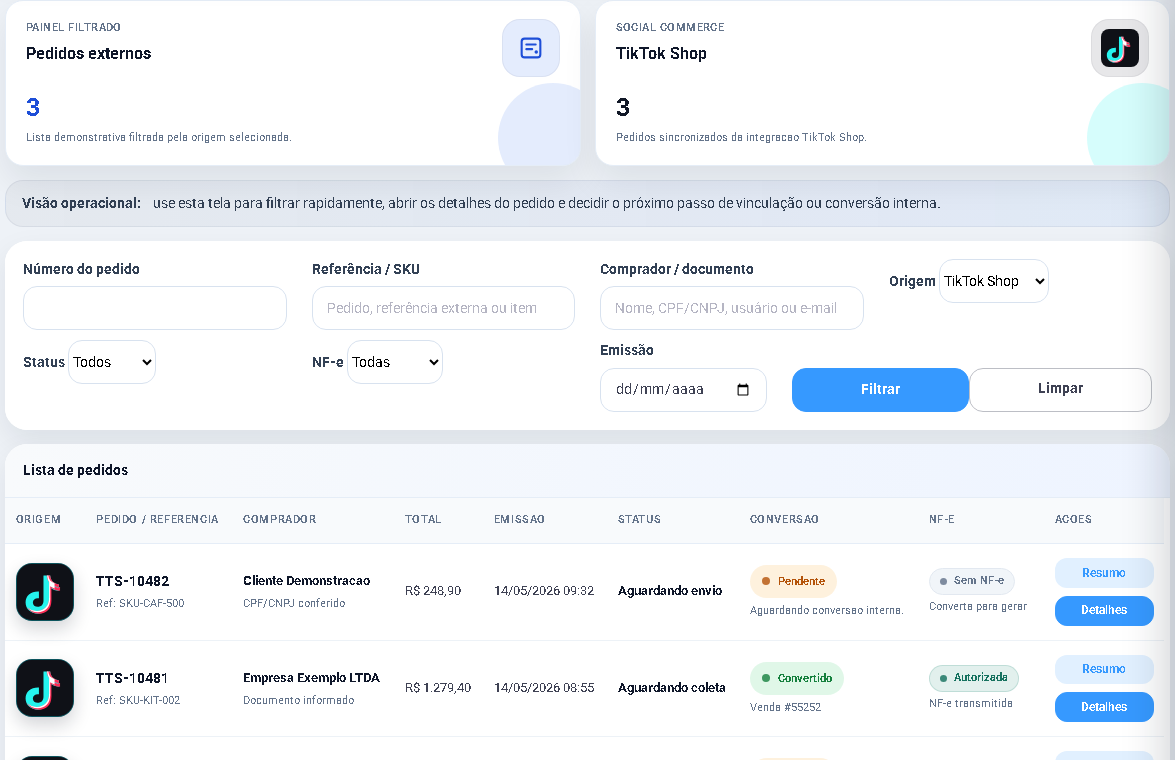Focus the Comprador / documento input
The width and height of the screenshot is (1175, 760).
point(732,308)
